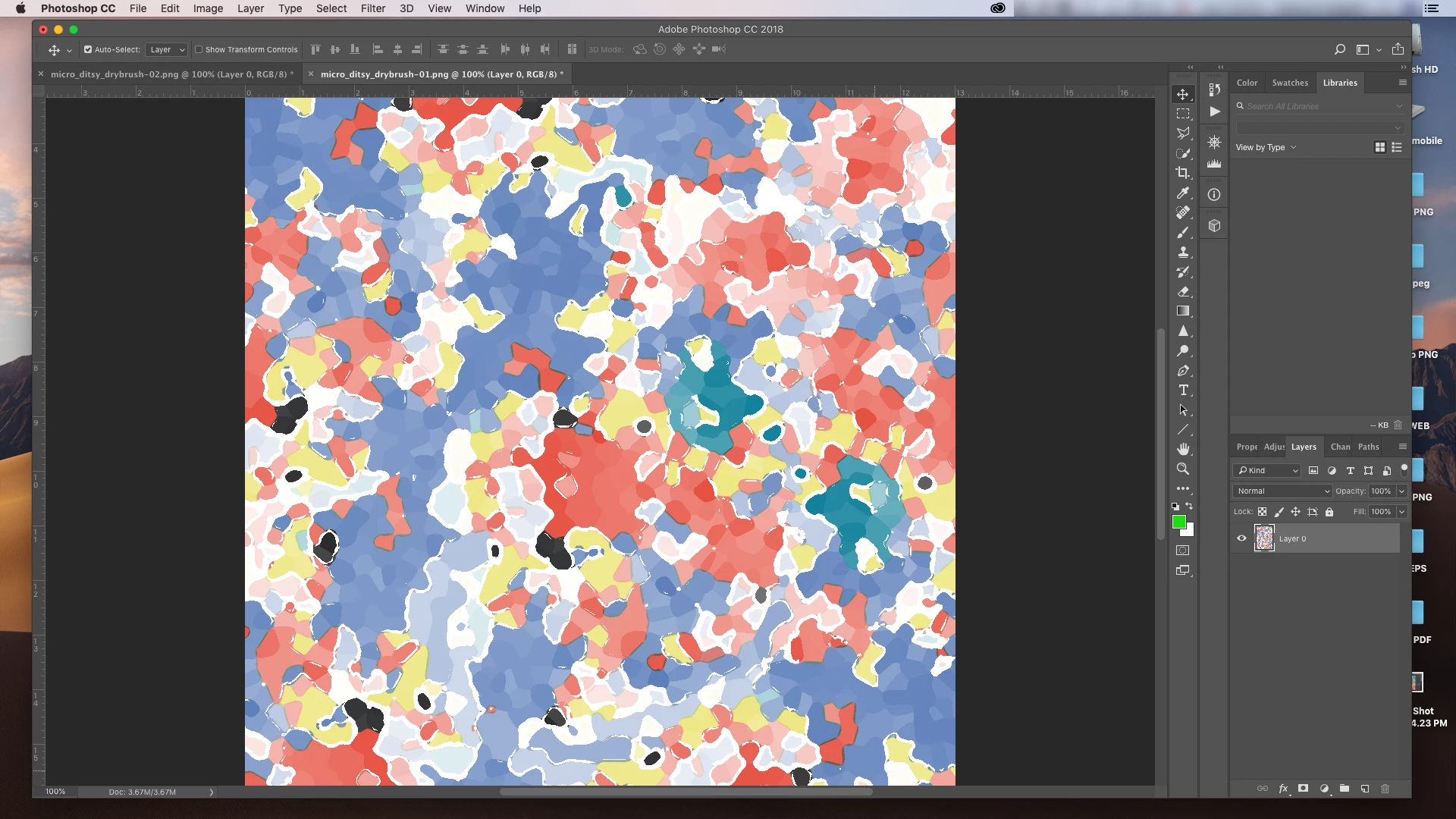
Task: Select the Eyedropper tool
Action: point(1182,193)
